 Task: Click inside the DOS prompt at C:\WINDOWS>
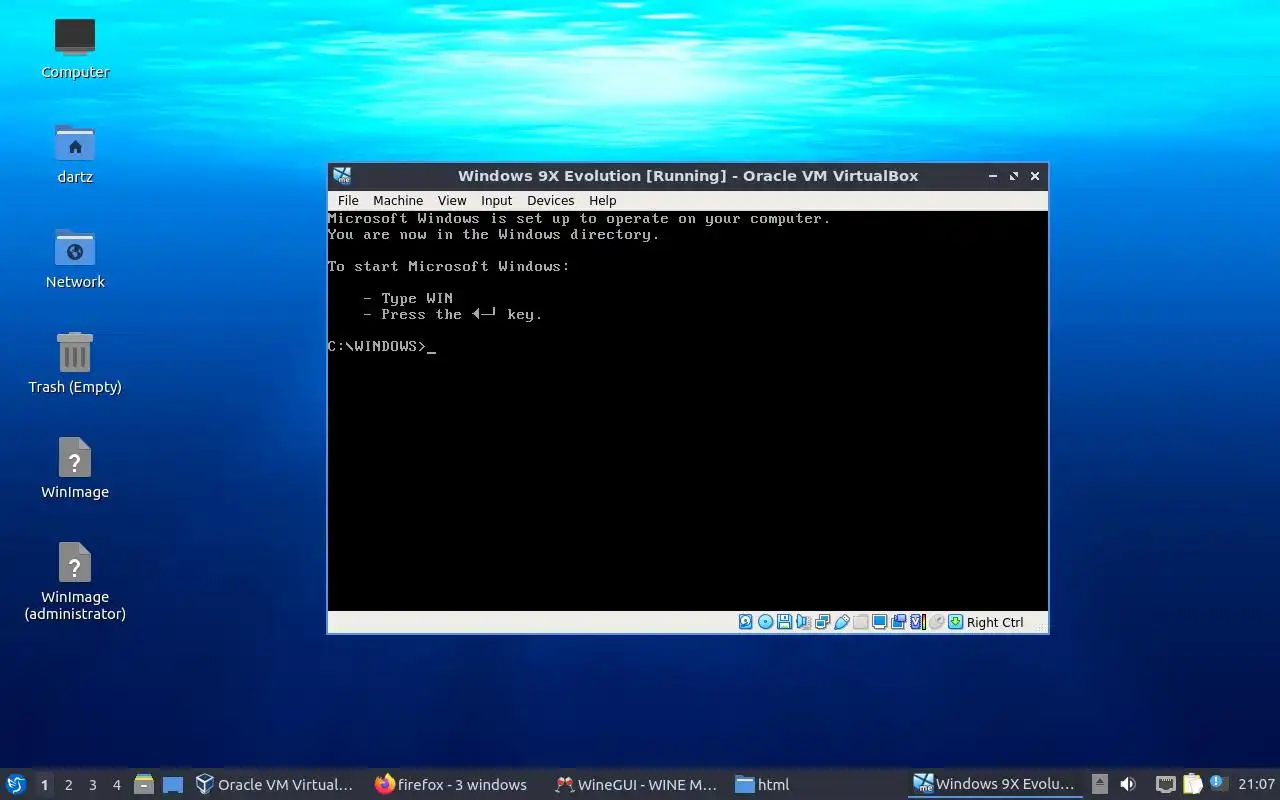pos(381,346)
